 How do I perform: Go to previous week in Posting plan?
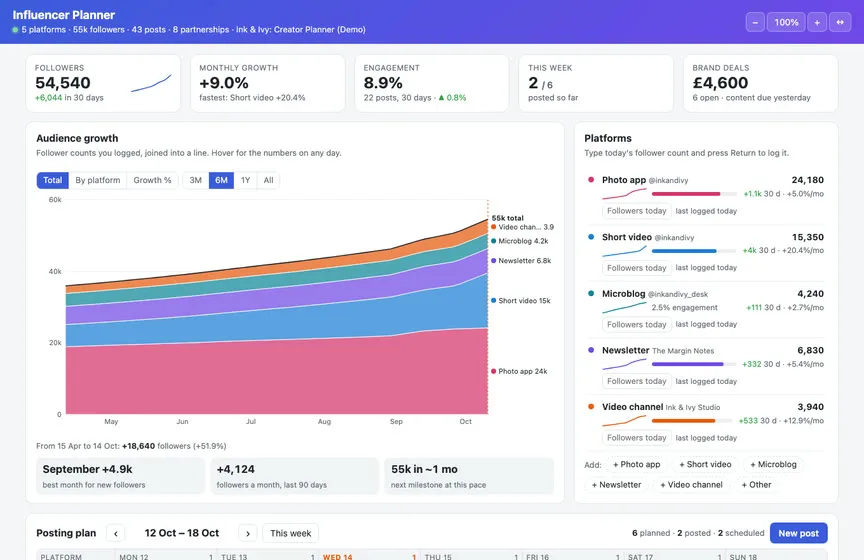point(116,534)
